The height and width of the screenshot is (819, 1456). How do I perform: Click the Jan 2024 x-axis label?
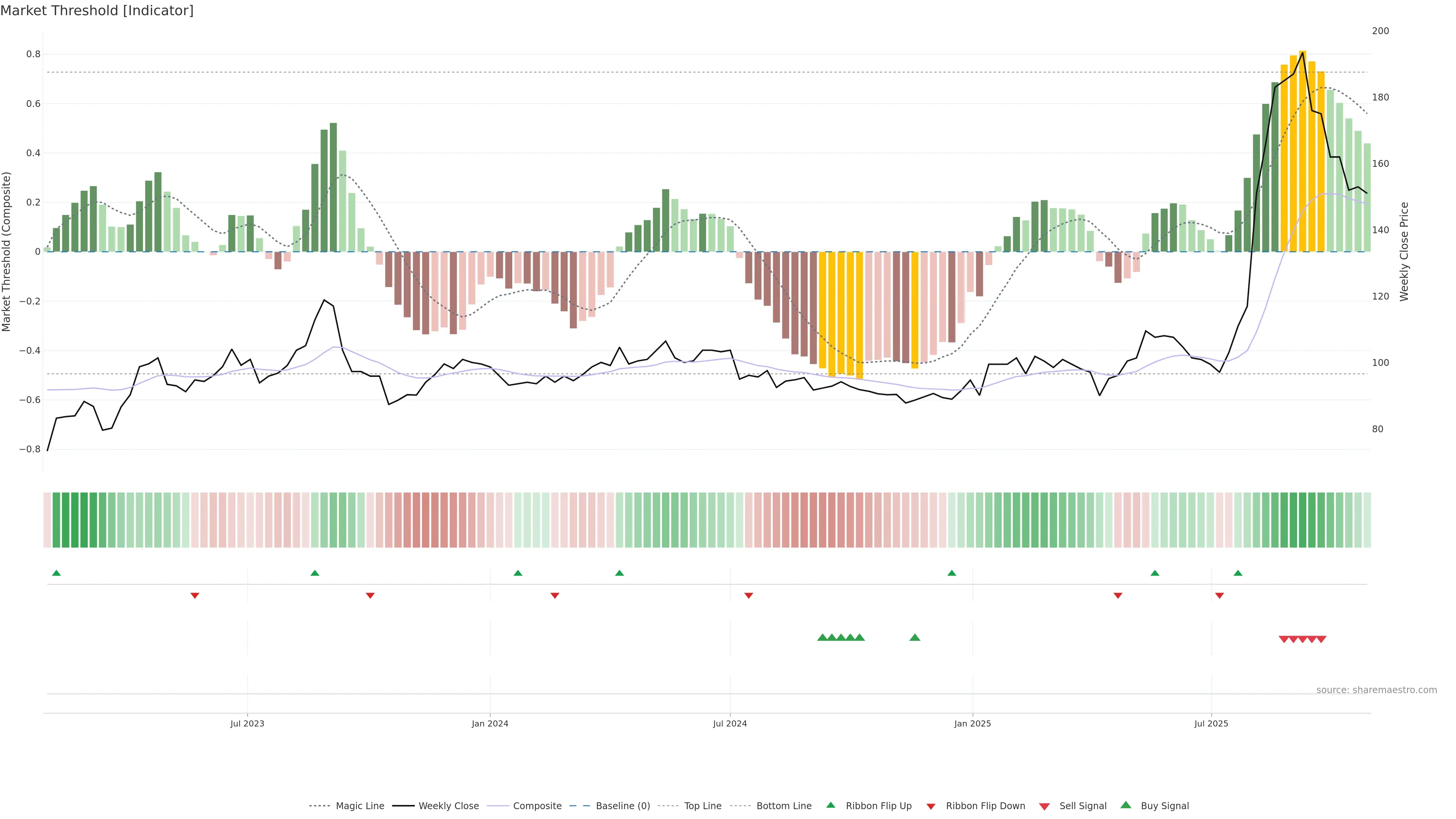(490, 723)
